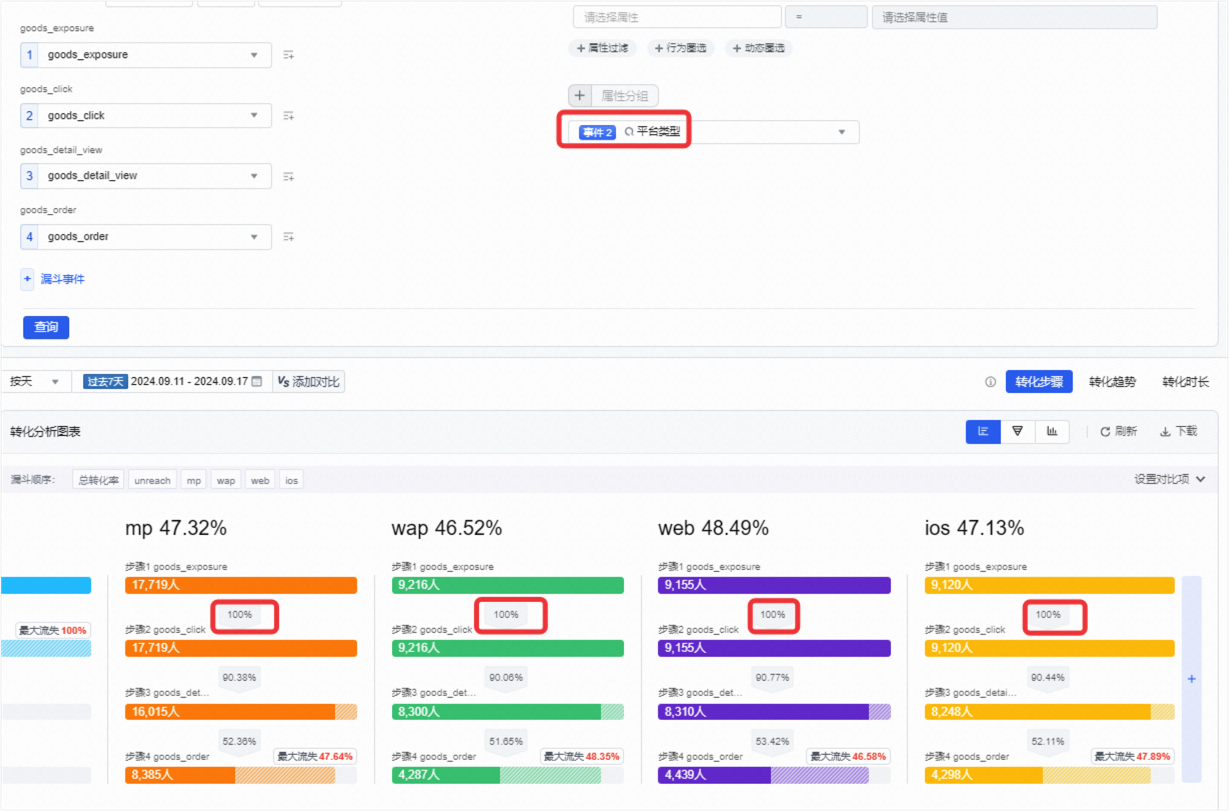The height and width of the screenshot is (811, 1229).
Task: Add filter to the goods_exposure step
Action: 288,55
